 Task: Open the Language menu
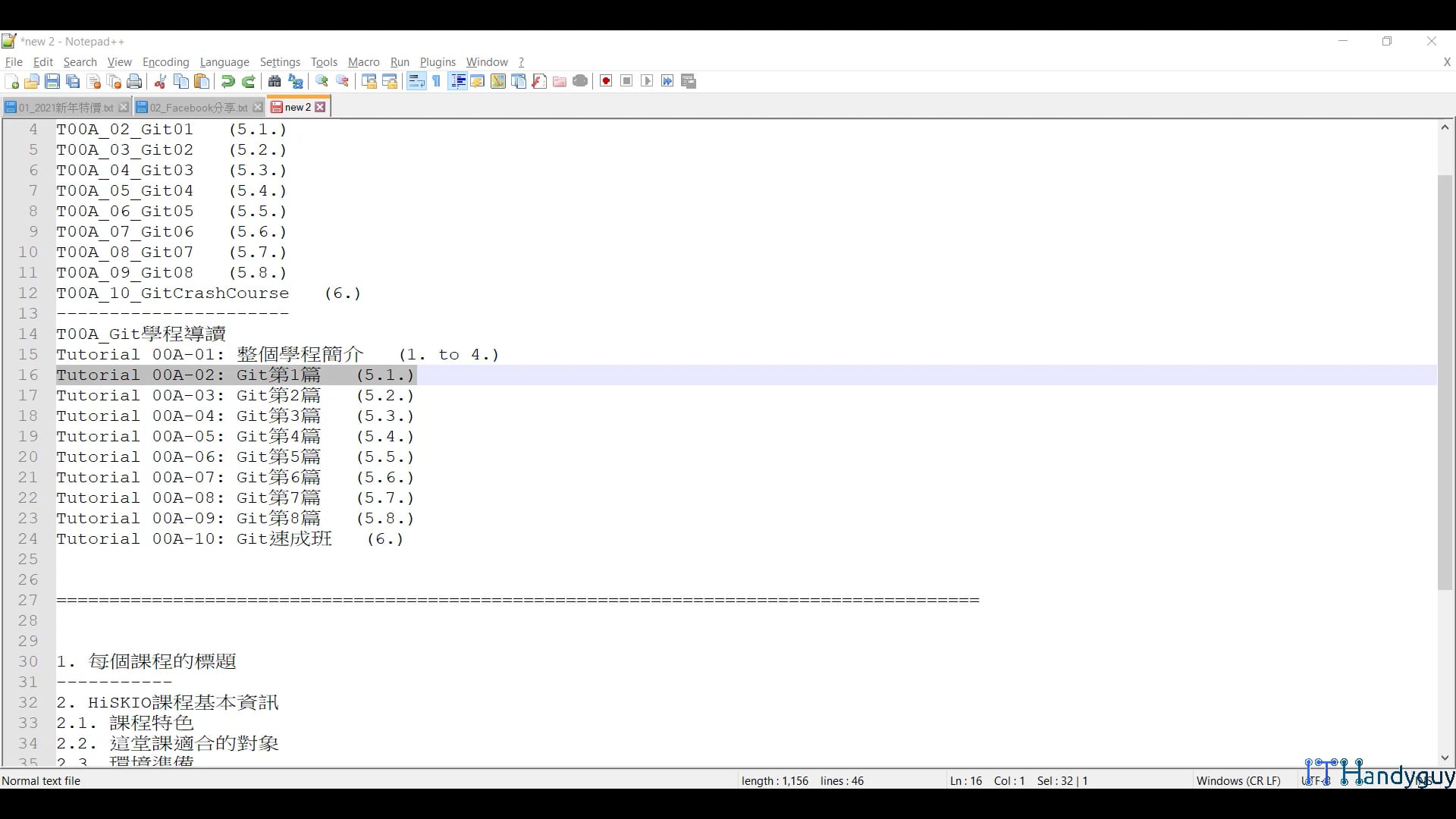[224, 62]
